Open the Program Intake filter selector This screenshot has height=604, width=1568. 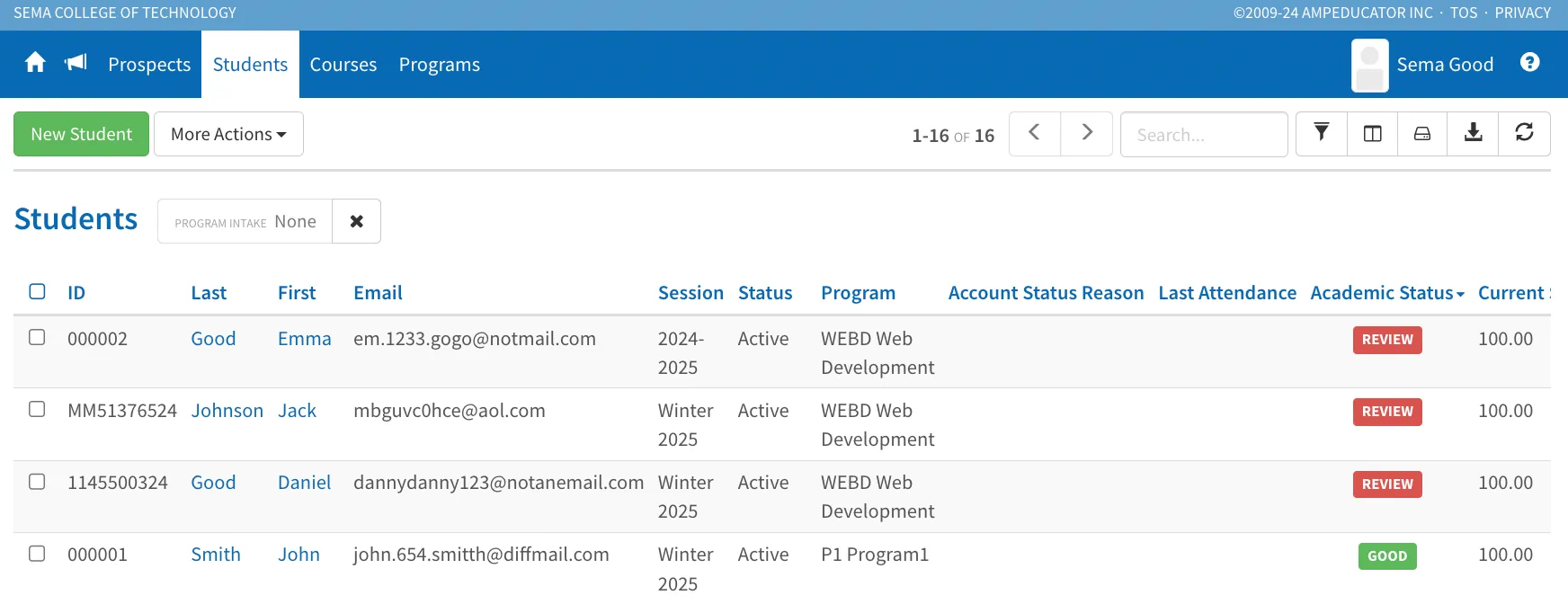(x=245, y=221)
